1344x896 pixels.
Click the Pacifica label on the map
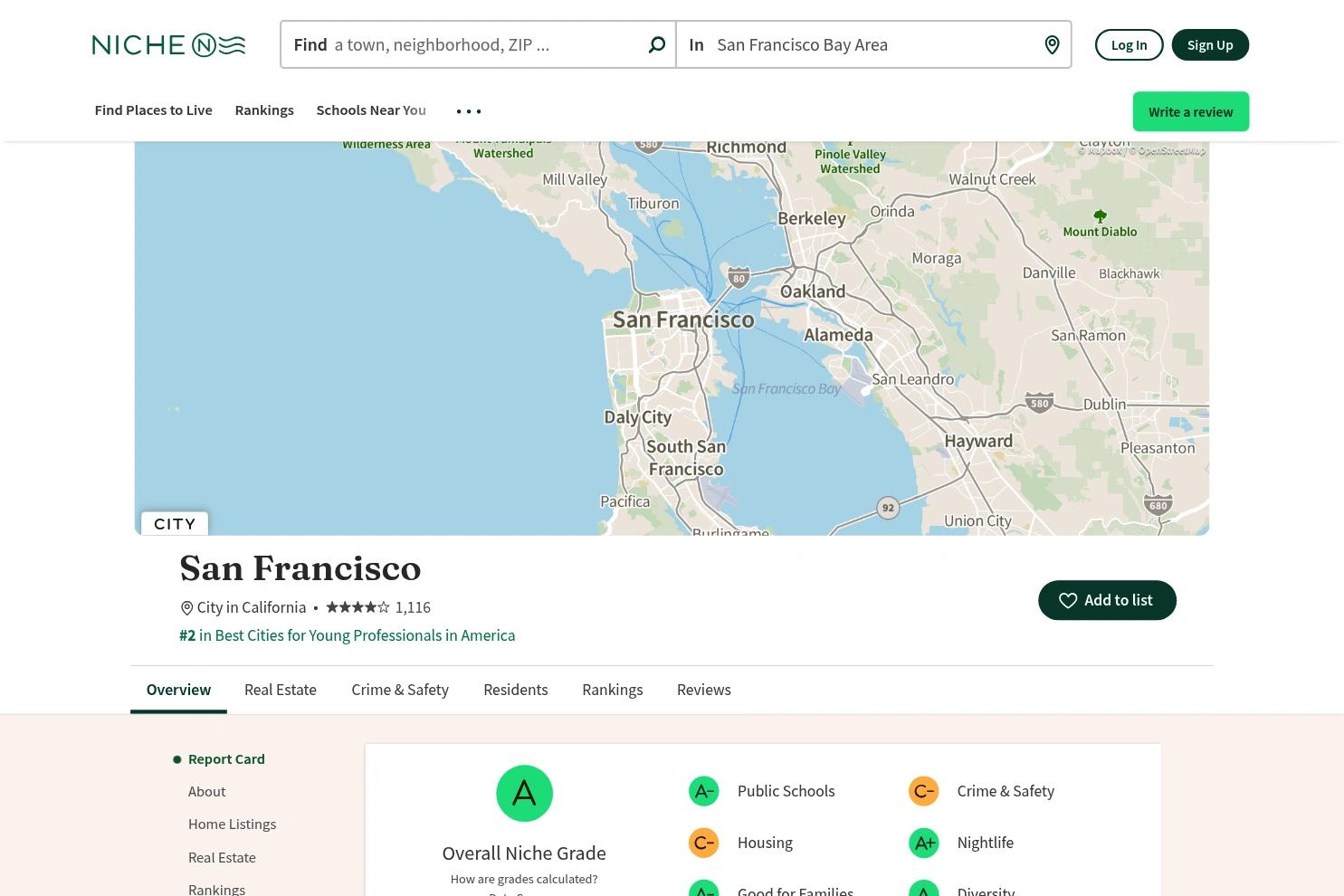pyautogui.click(x=625, y=501)
